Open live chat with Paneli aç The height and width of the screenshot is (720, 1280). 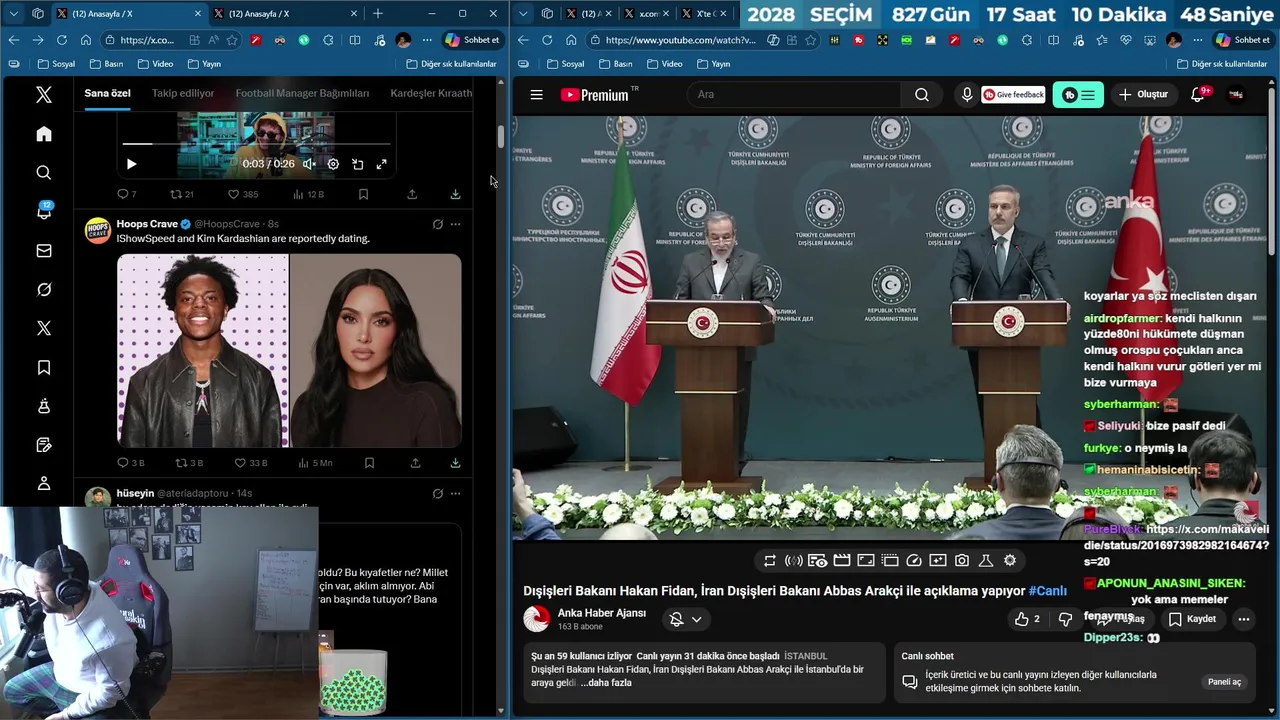pyautogui.click(x=1224, y=682)
